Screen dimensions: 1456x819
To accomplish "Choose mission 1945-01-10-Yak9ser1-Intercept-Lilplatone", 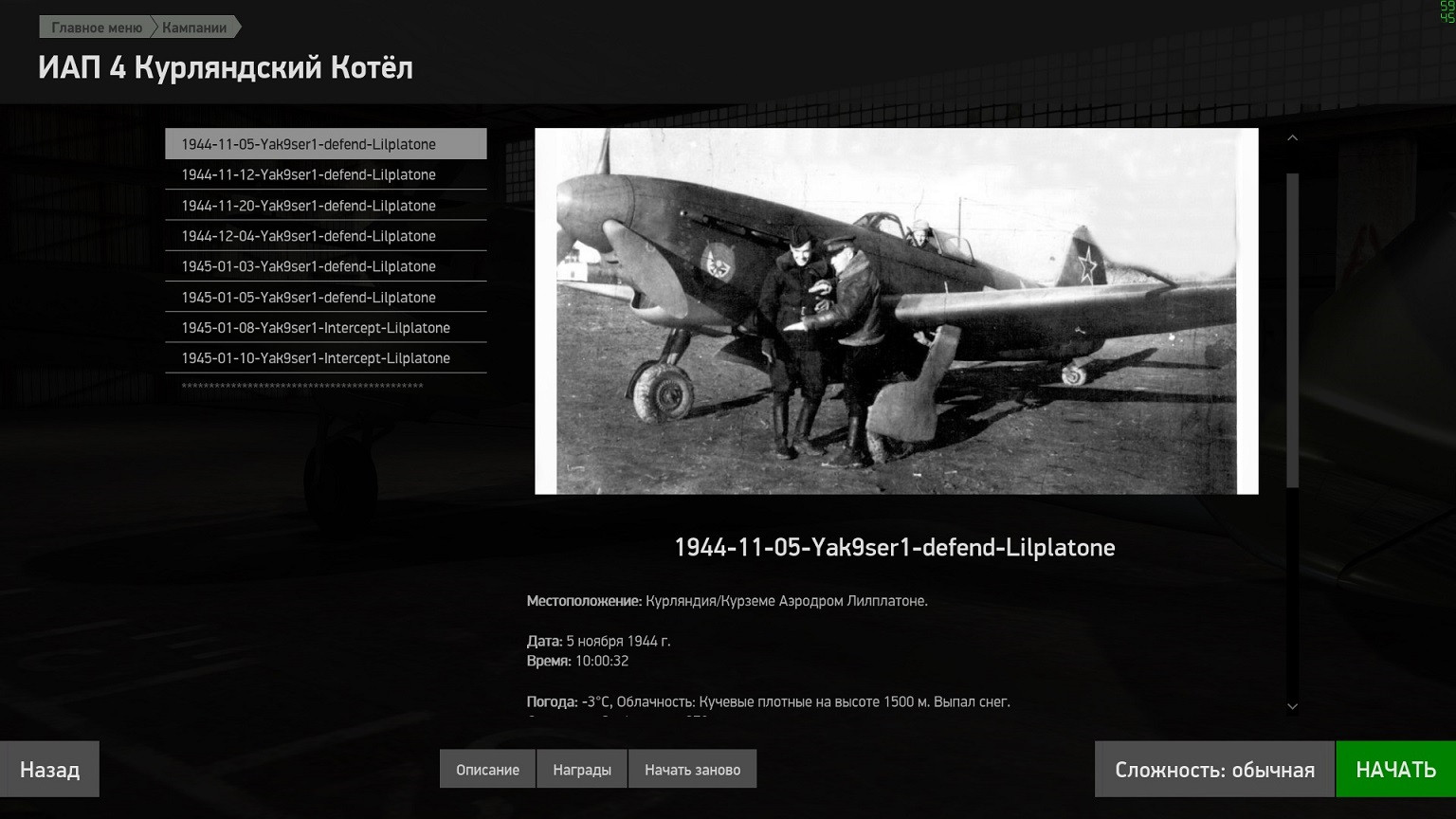I will pyautogui.click(x=326, y=357).
